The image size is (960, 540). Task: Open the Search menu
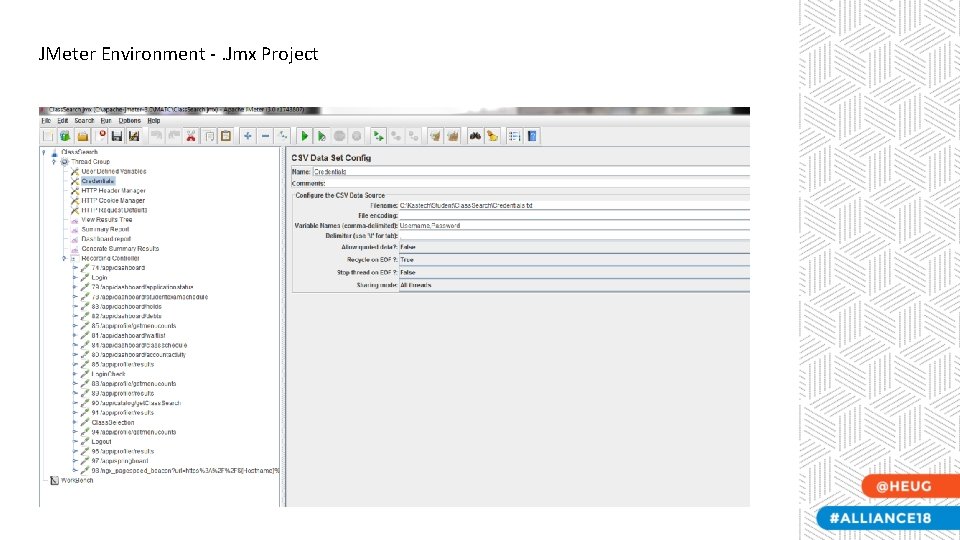84,121
